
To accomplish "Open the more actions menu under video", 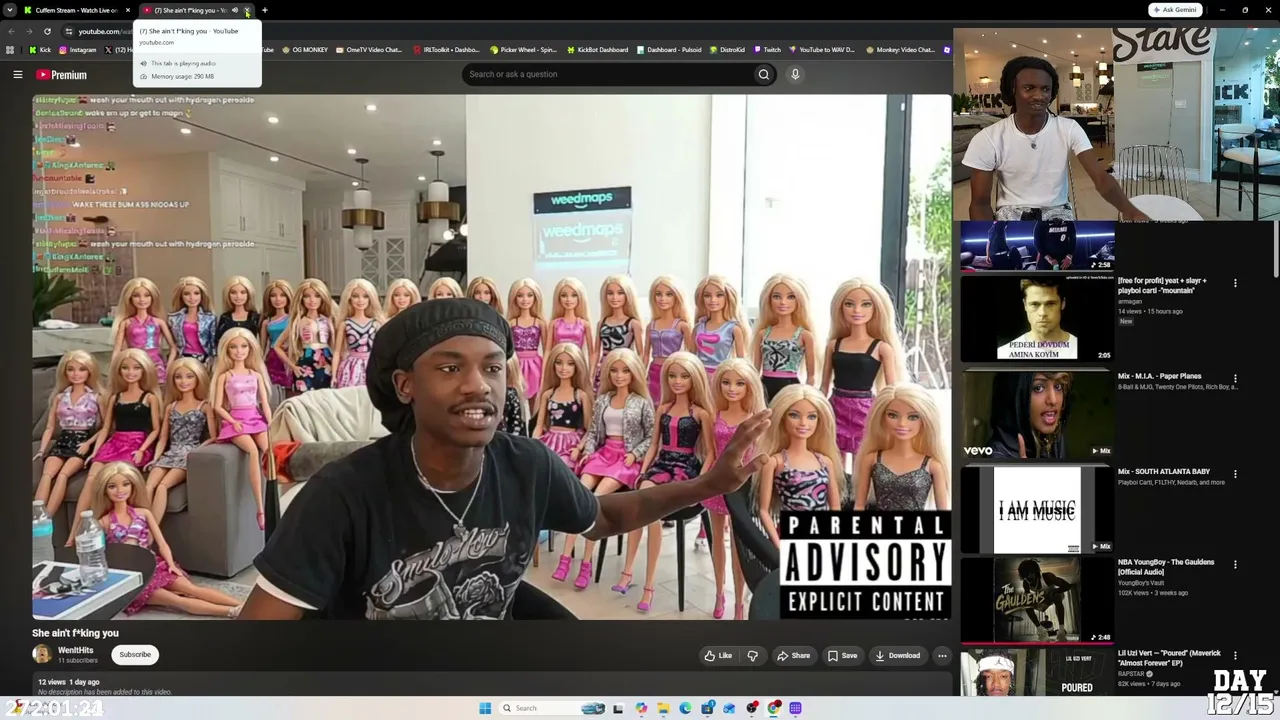I will pyautogui.click(x=942, y=656).
